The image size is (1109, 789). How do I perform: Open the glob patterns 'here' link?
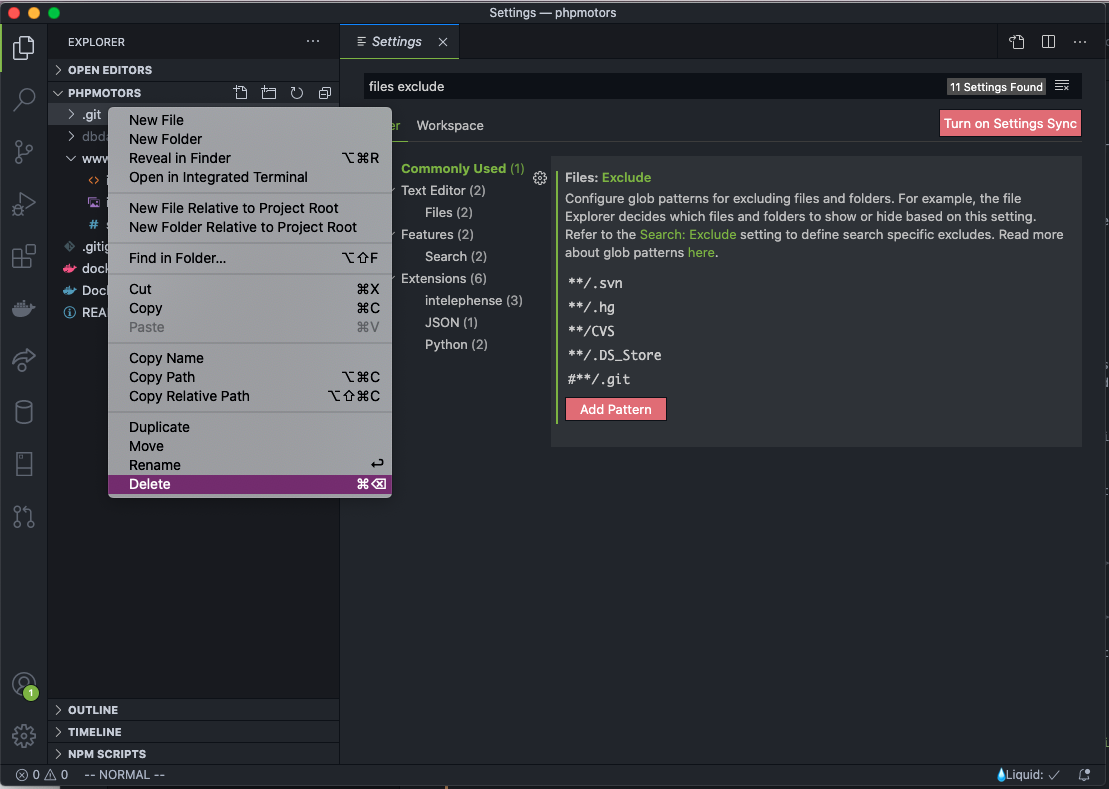pyautogui.click(x=701, y=252)
